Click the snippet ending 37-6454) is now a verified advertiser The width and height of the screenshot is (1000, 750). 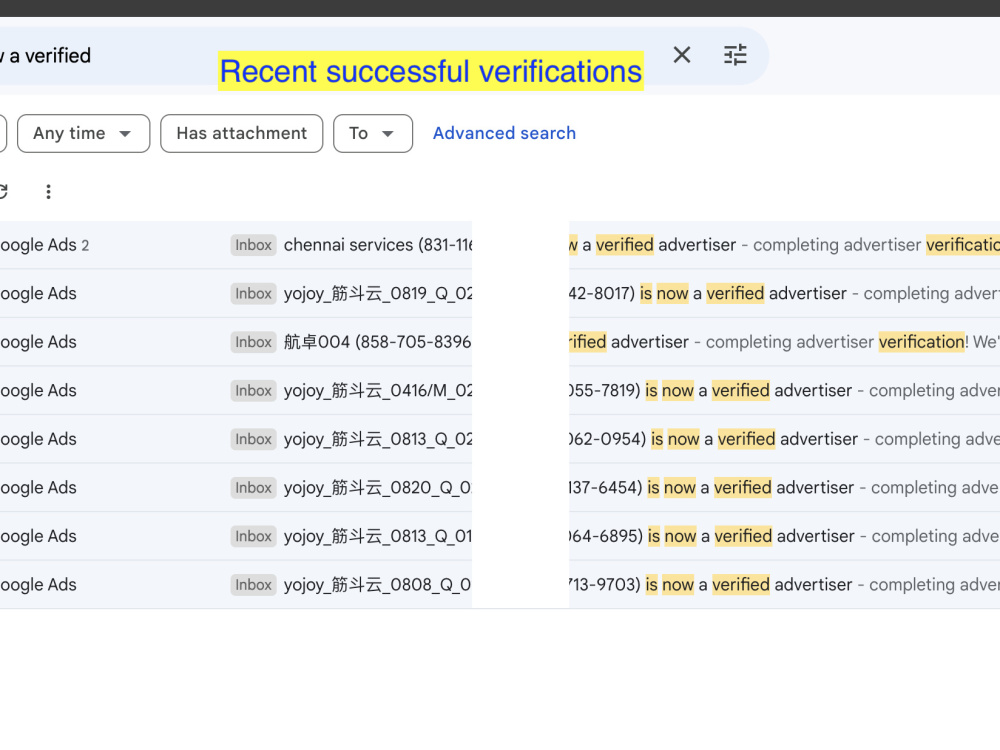712,487
